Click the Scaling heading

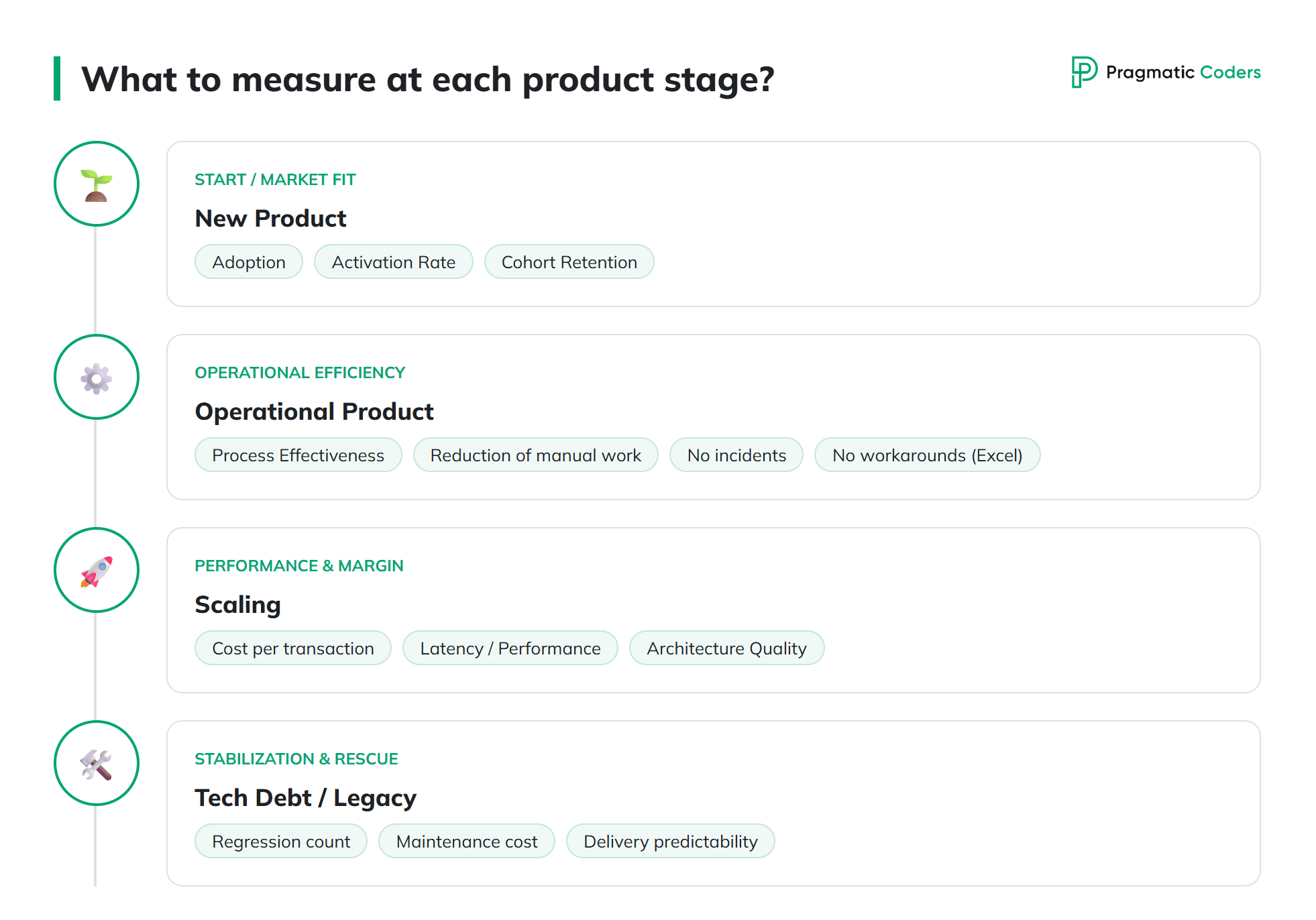tap(237, 605)
